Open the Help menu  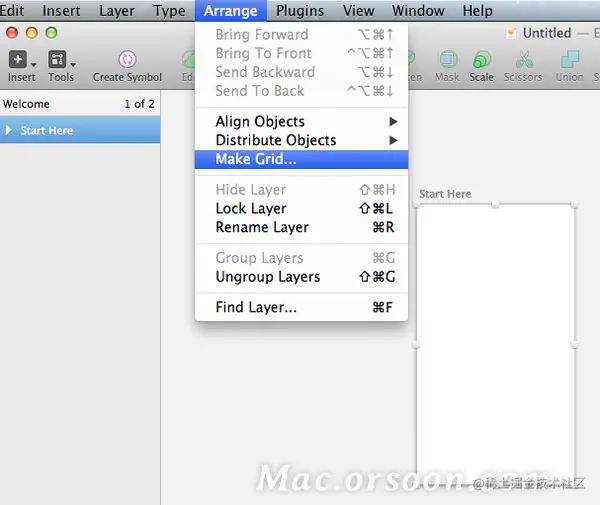click(x=478, y=11)
